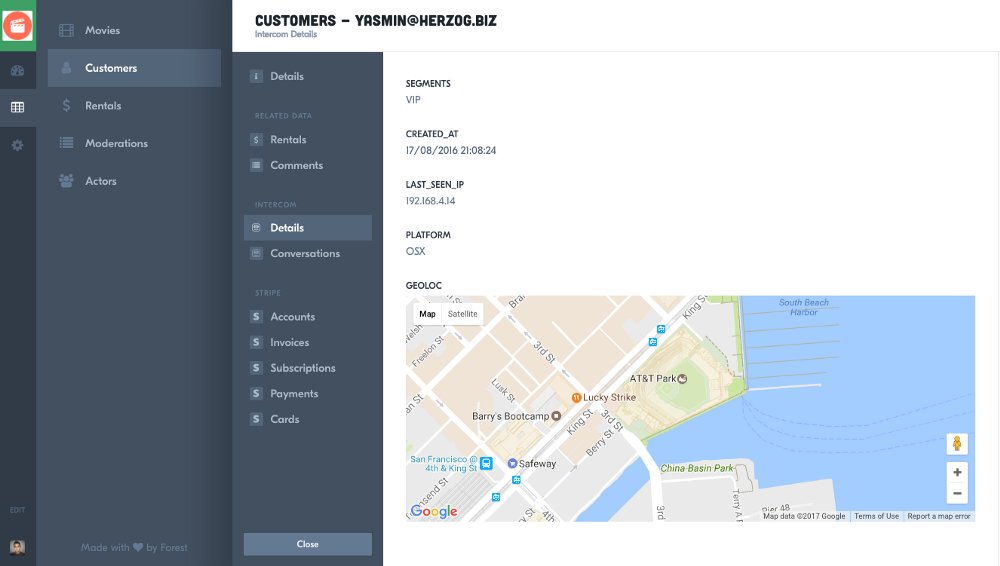Click the film icon beside Movies
The image size is (1000, 566).
66,30
